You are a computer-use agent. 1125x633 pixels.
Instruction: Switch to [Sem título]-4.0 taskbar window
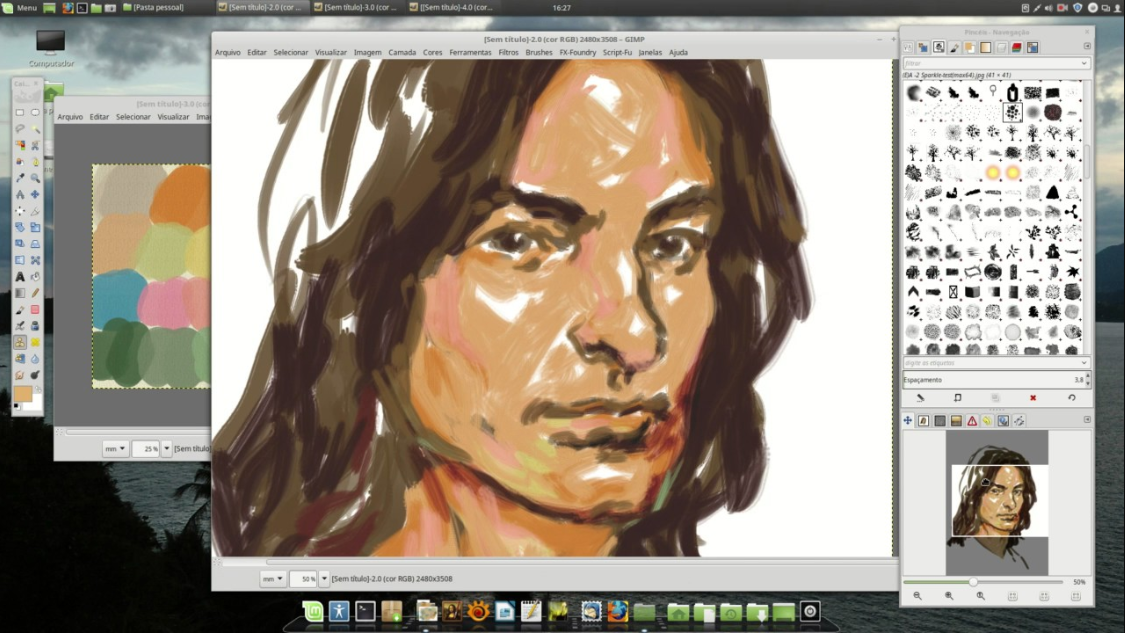451,7
